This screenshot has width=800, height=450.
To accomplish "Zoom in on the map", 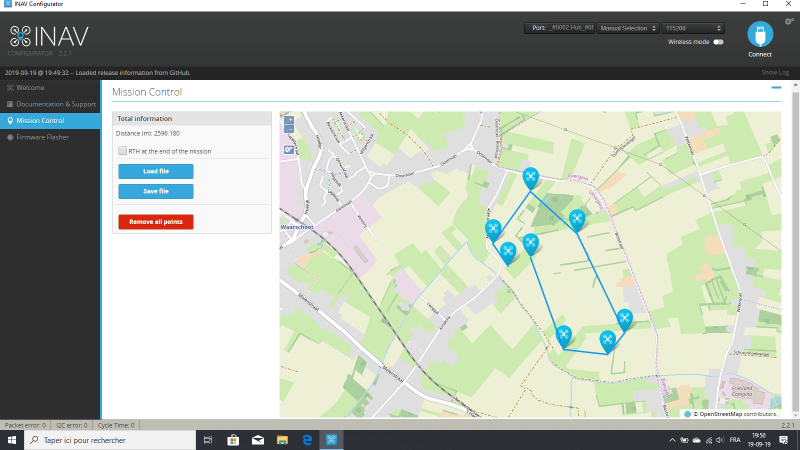I will coord(289,119).
